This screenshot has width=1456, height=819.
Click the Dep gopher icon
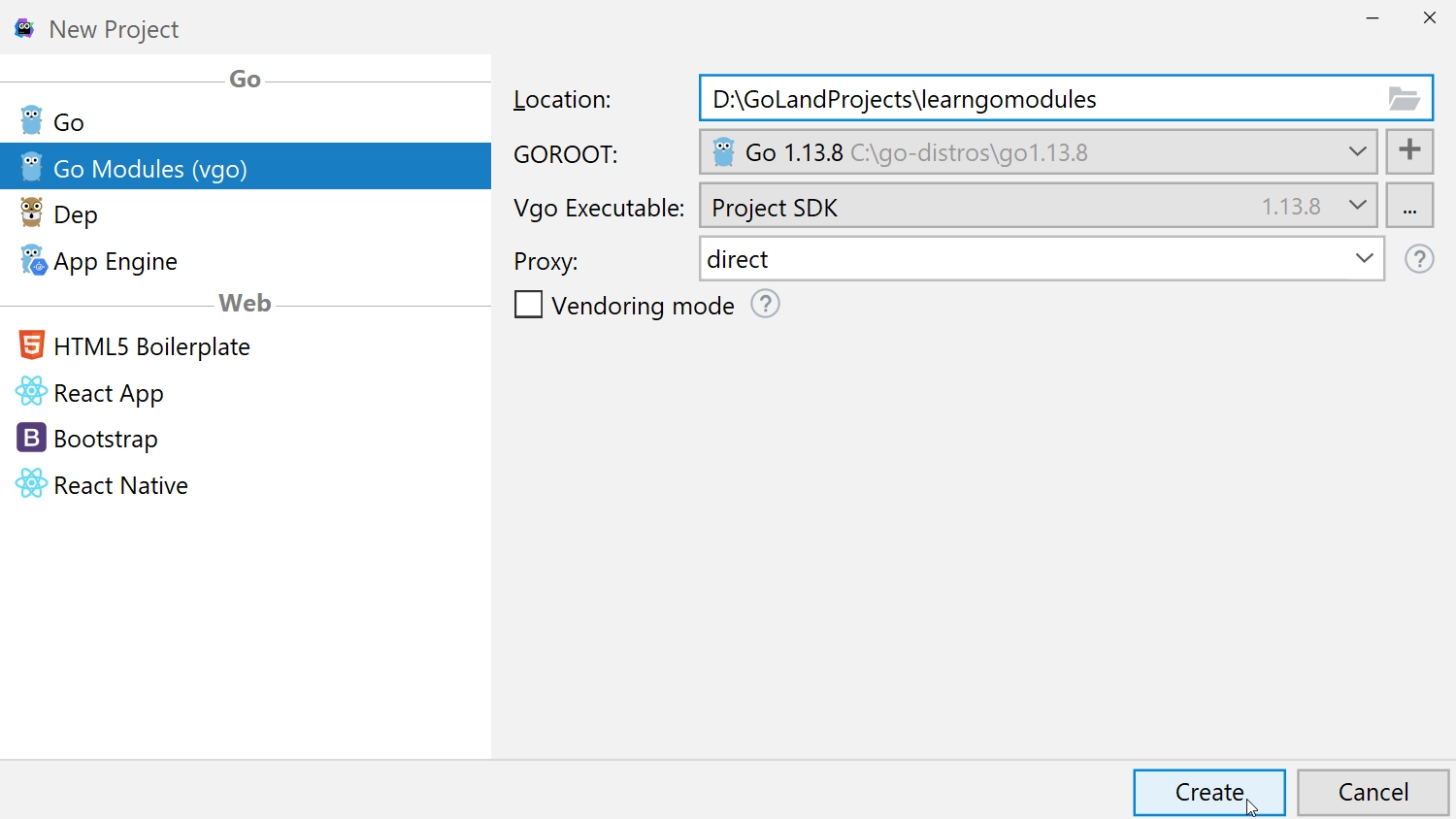(31, 213)
